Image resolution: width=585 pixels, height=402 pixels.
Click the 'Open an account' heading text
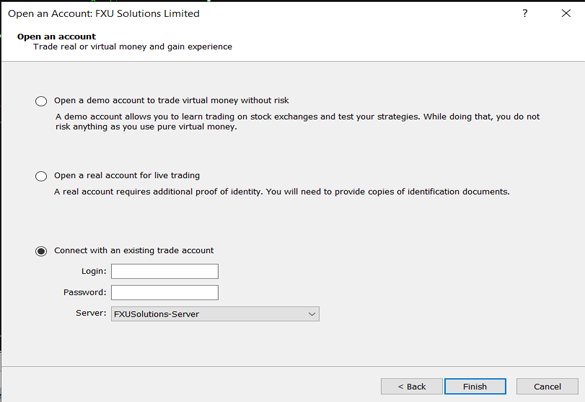56,37
